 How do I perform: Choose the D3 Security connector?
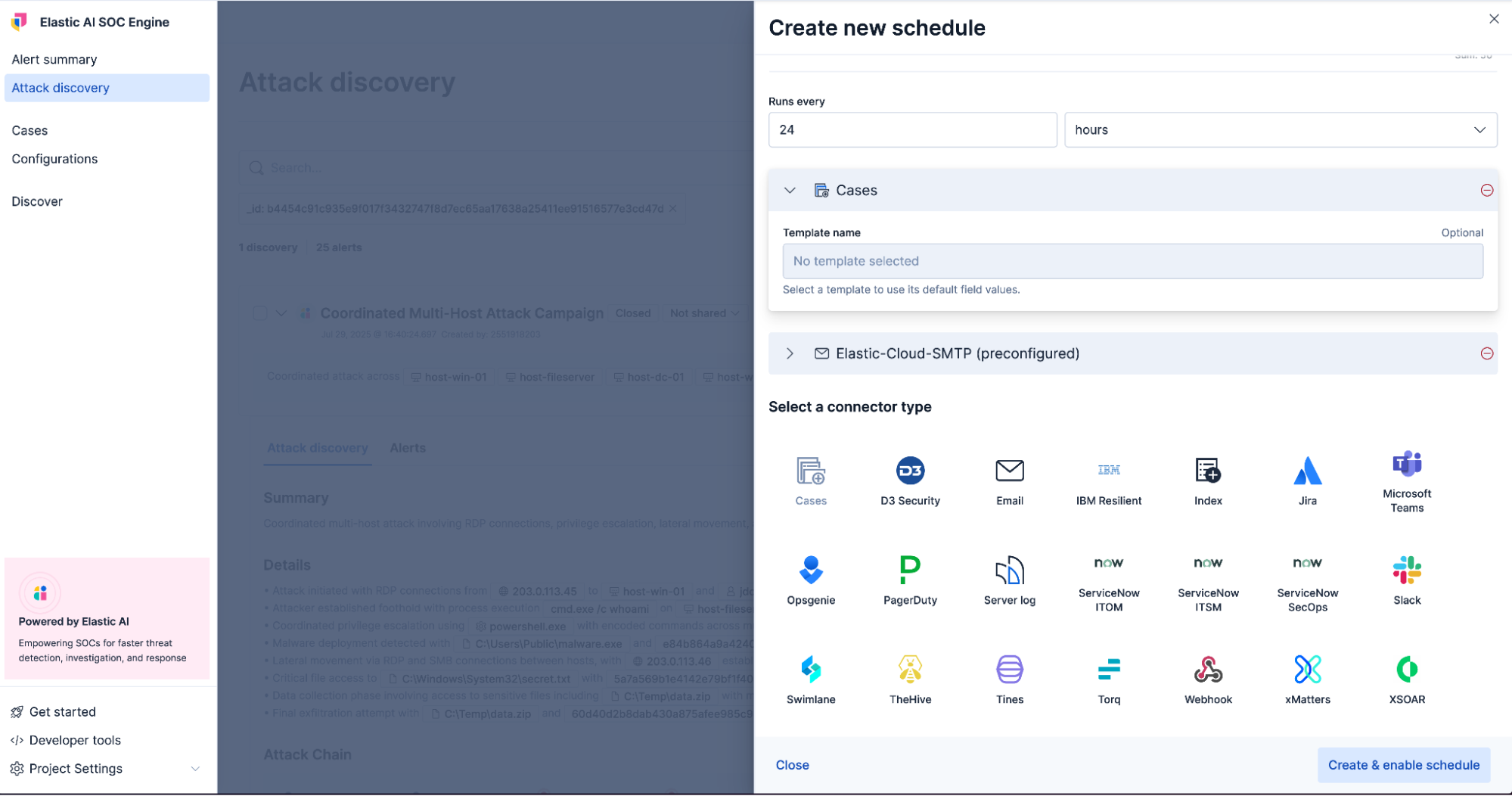910,481
